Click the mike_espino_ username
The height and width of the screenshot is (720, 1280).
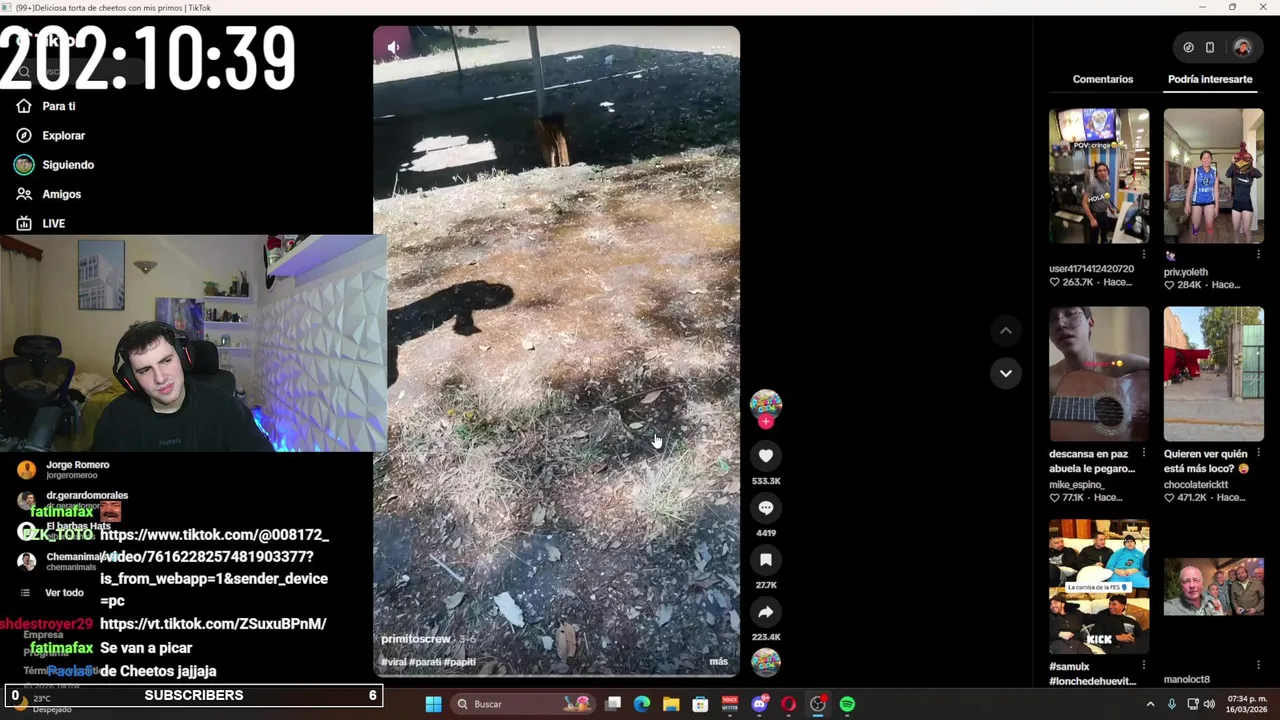tap(1077, 485)
